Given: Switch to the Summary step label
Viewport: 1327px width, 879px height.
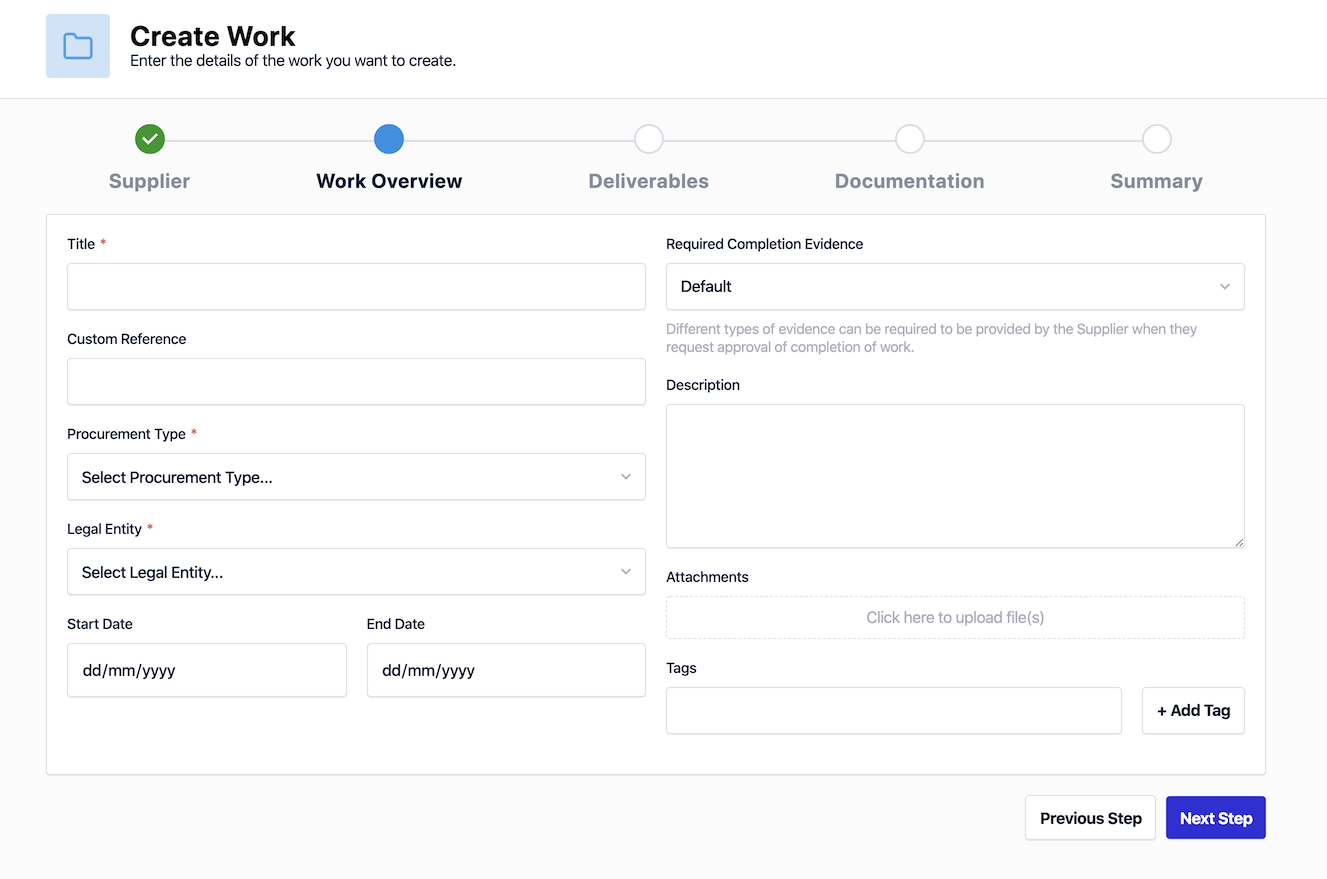Looking at the screenshot, I should tap(1157, 181).
